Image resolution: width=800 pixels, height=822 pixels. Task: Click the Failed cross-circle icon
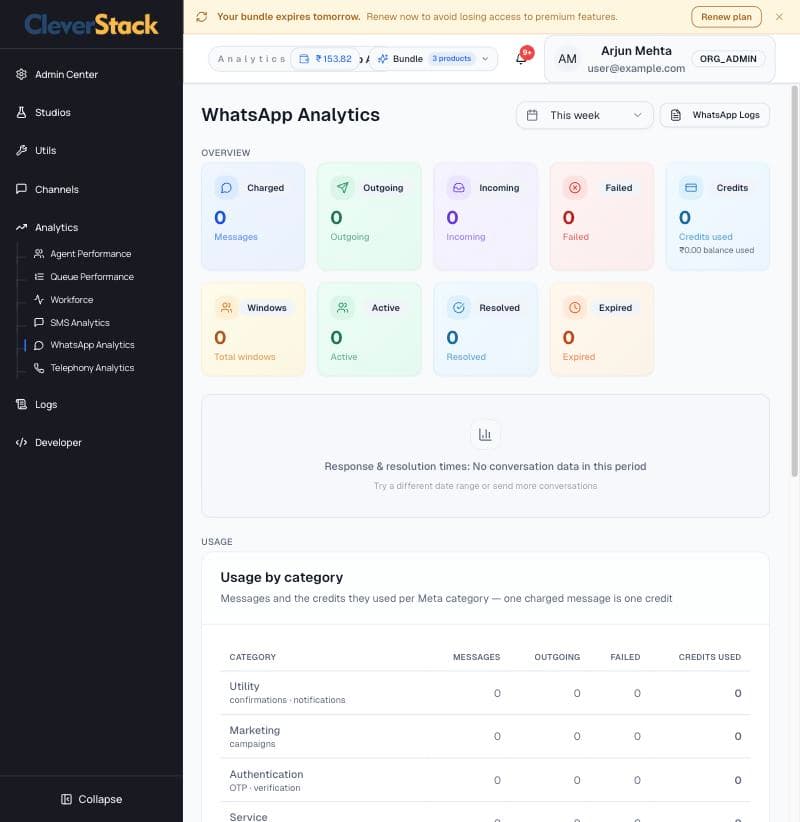point(575,188)
